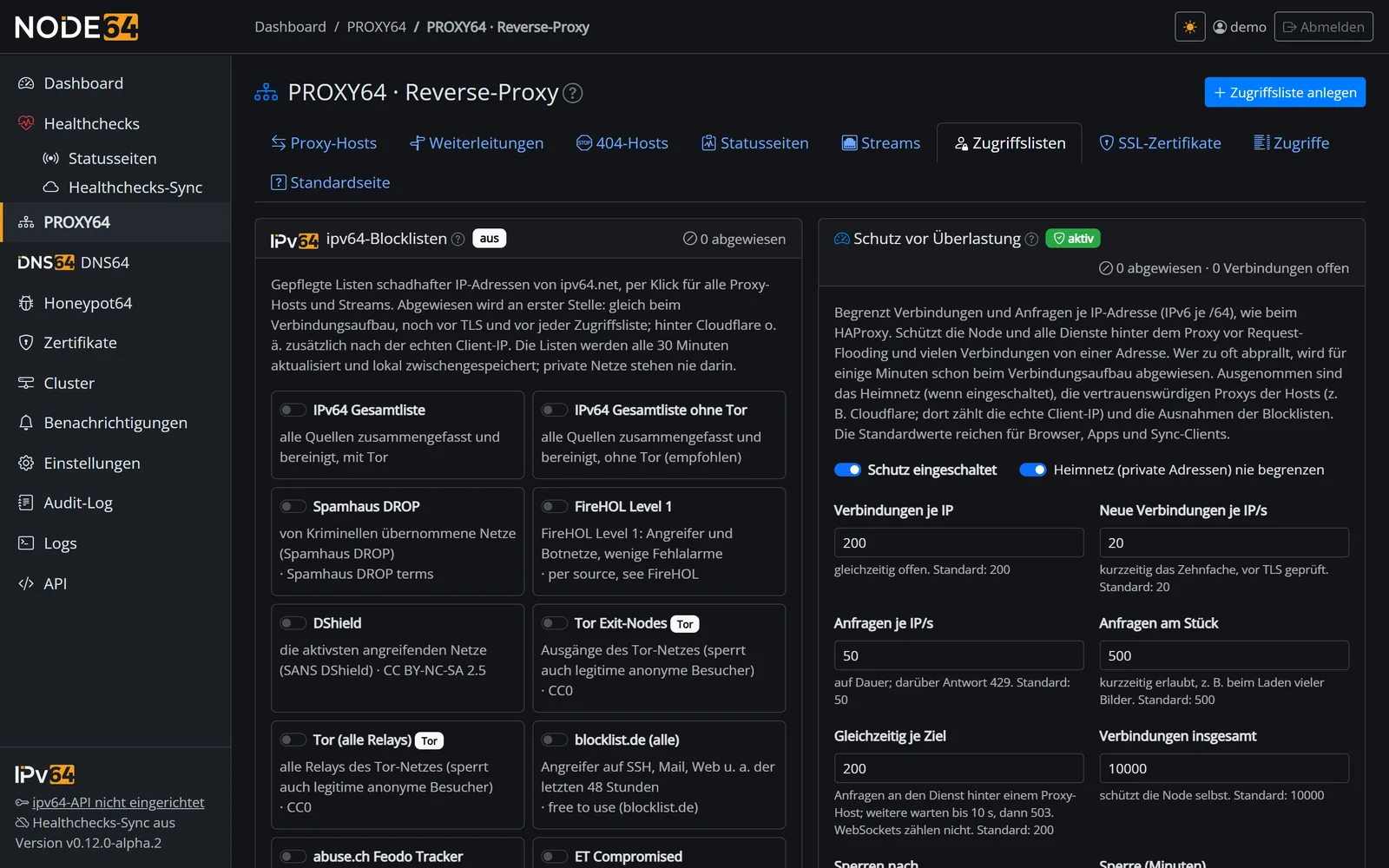Switch to Weiterleitungen tab
The width and height of the screenshot is (1389, 868).
pyautogui.click(x=477, y=143)
